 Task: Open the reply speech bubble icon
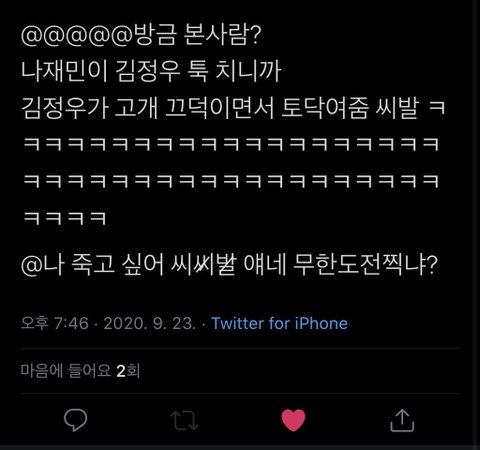pyautogui.click(x=76, y=420)
